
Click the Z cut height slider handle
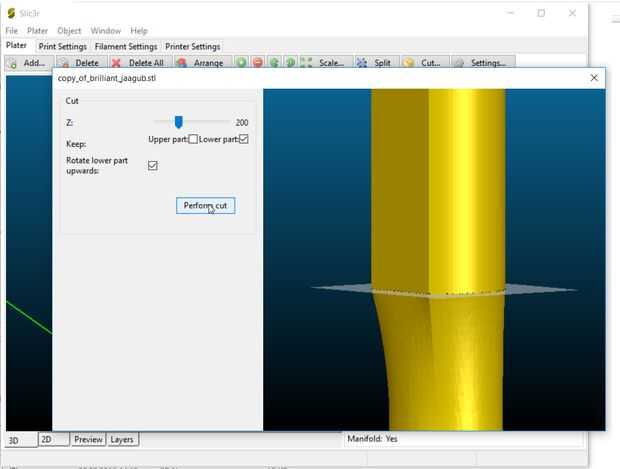(x=178, y=122)
